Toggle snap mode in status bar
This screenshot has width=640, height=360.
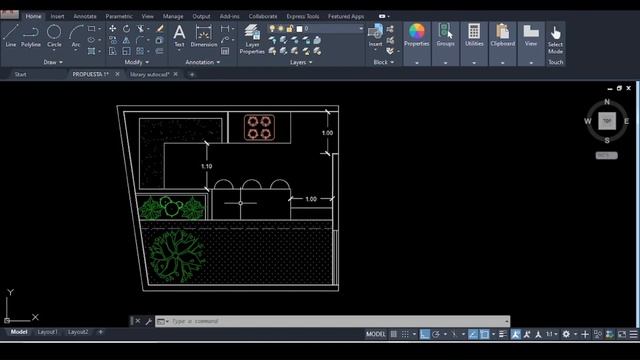coord(405,334)
